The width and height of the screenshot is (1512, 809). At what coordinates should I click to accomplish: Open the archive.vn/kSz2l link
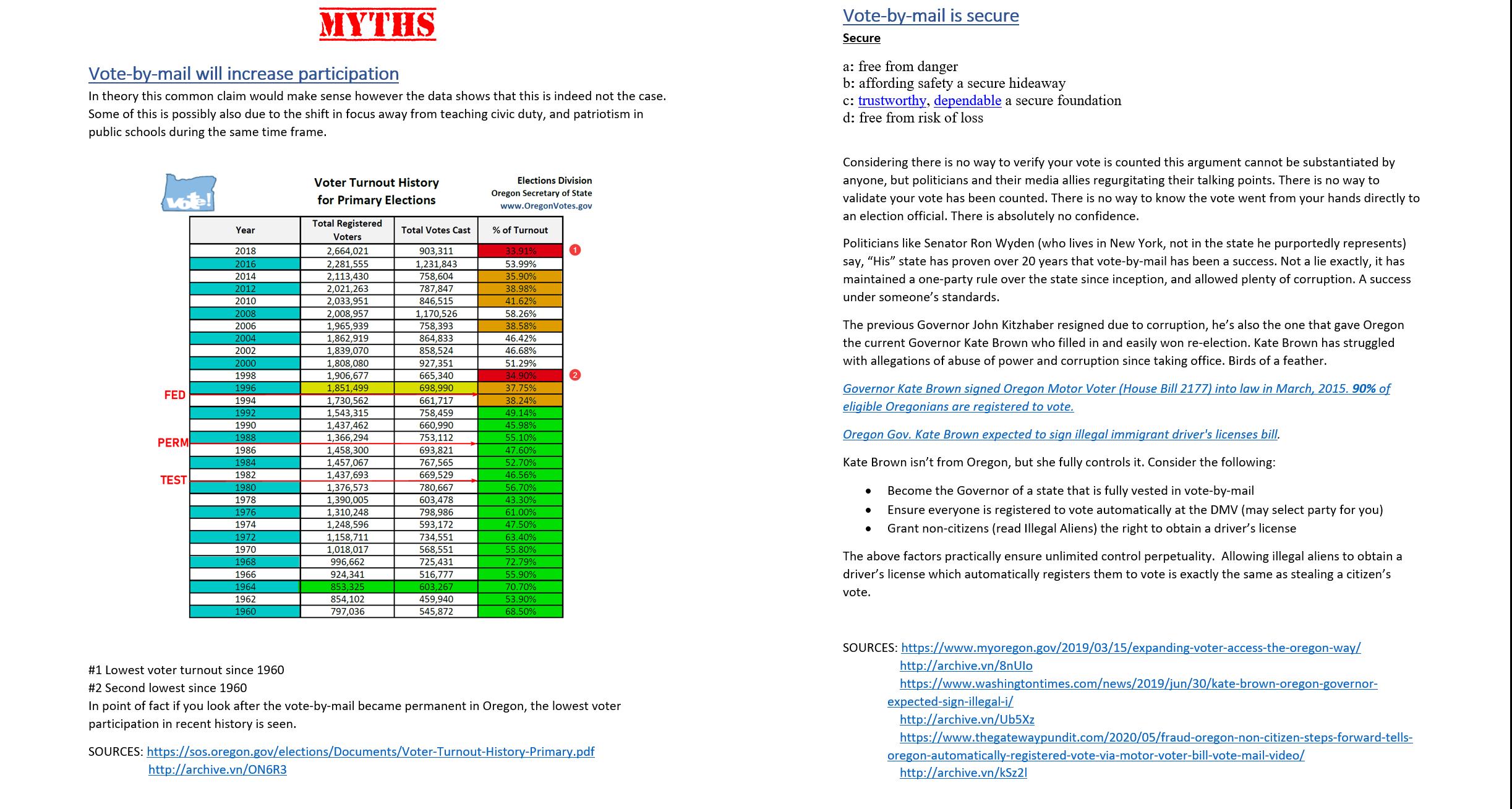pos(963,773)
